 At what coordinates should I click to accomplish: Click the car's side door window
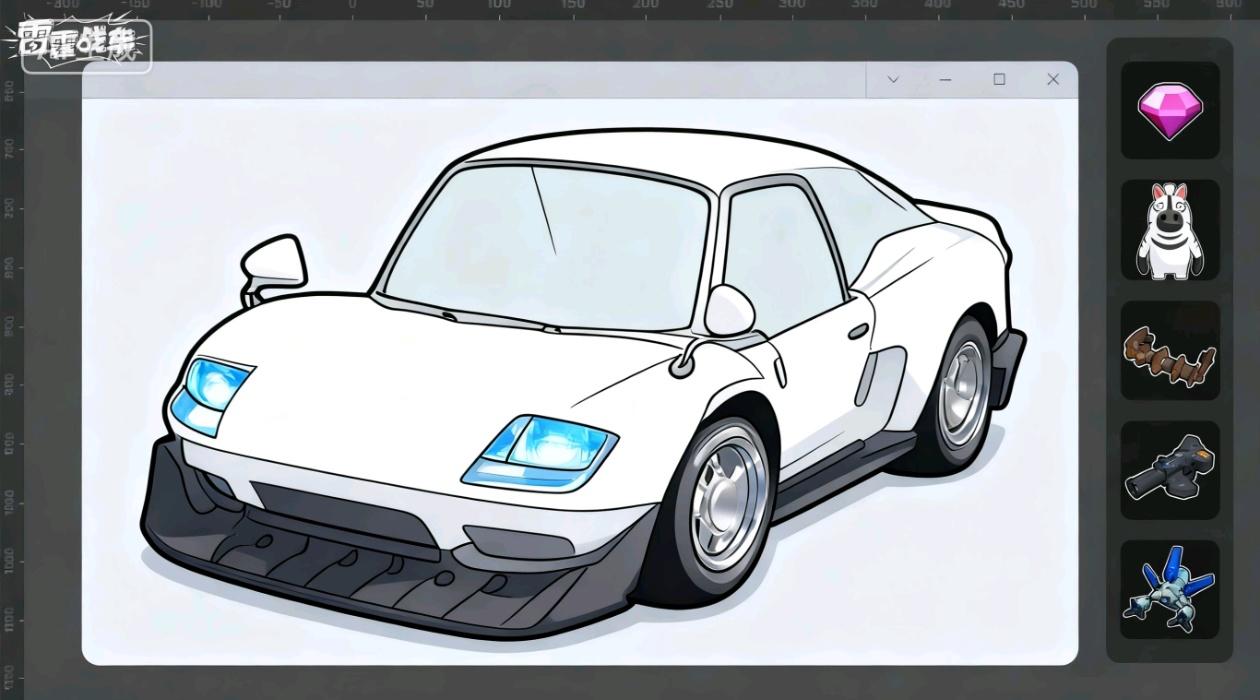[782, 255]
